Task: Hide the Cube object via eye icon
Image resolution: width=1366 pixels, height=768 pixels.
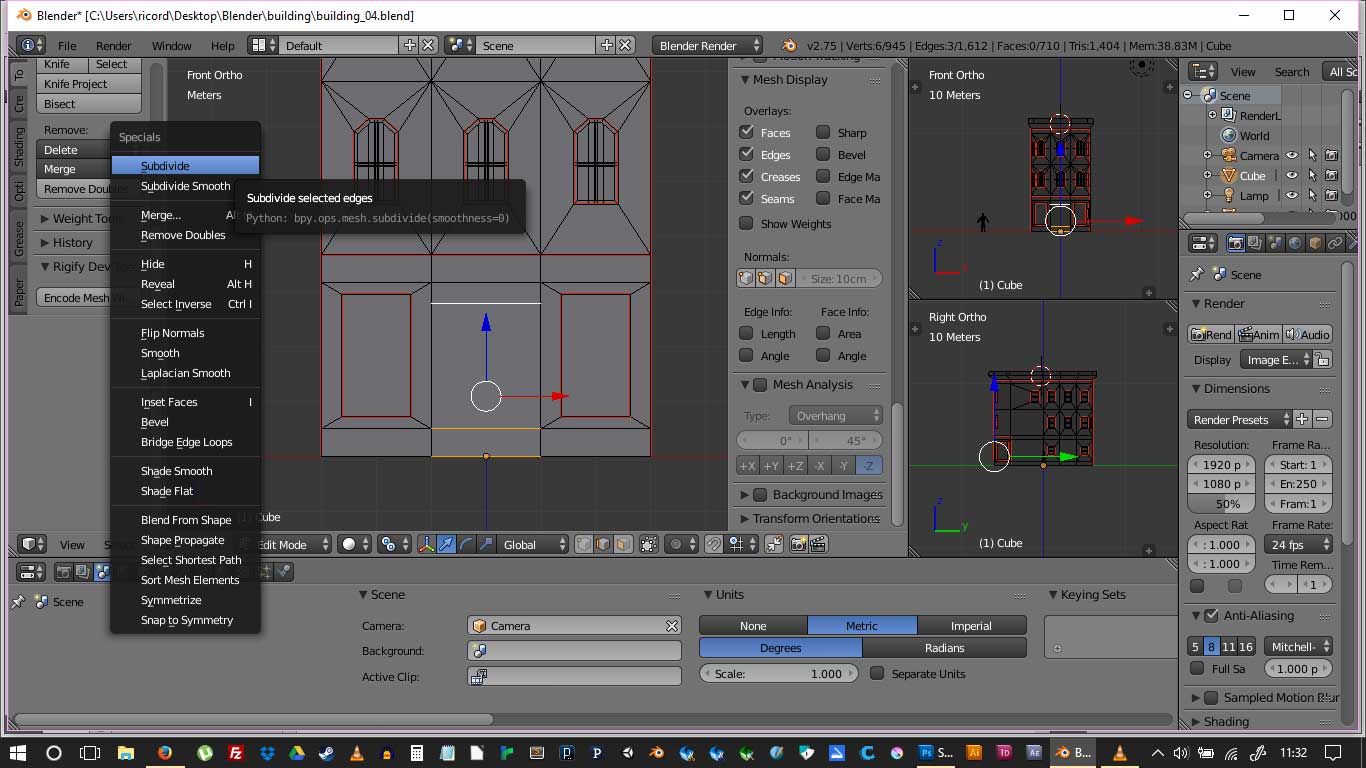Action: tap(1292, 176)
